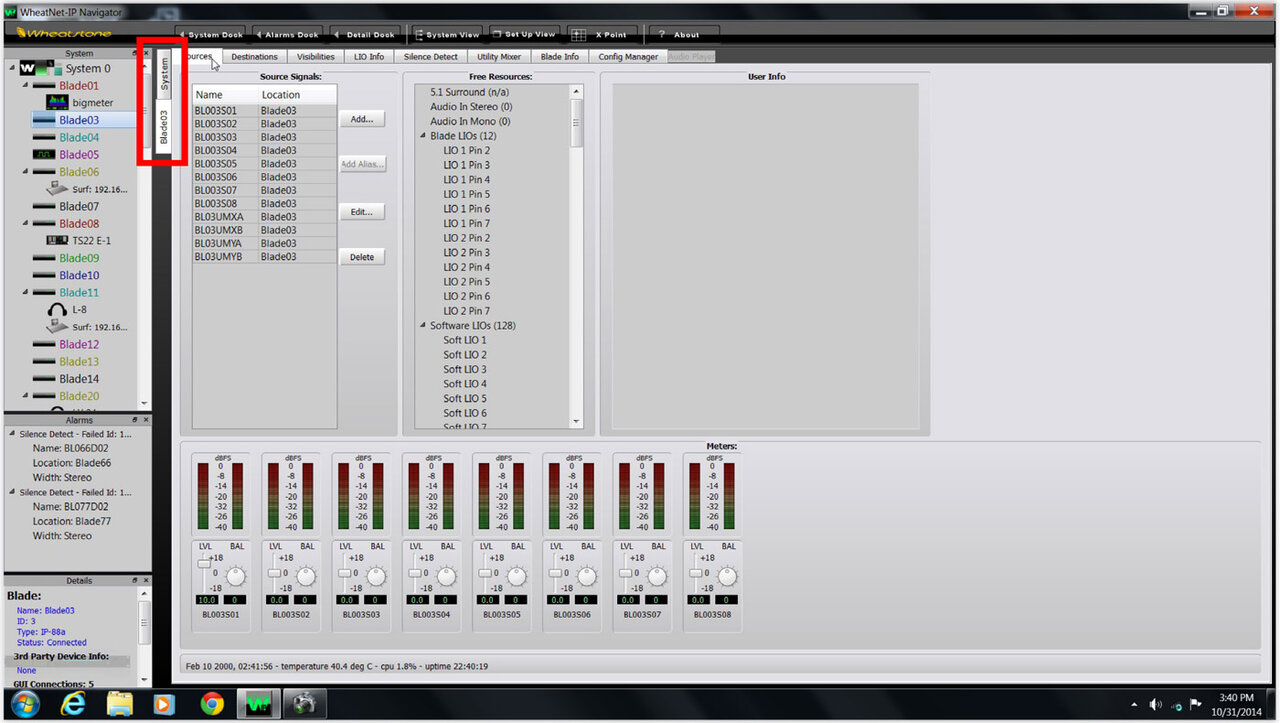Open X Point crosspoint grid view
The image size is (1280, 723).
point(602,34)
